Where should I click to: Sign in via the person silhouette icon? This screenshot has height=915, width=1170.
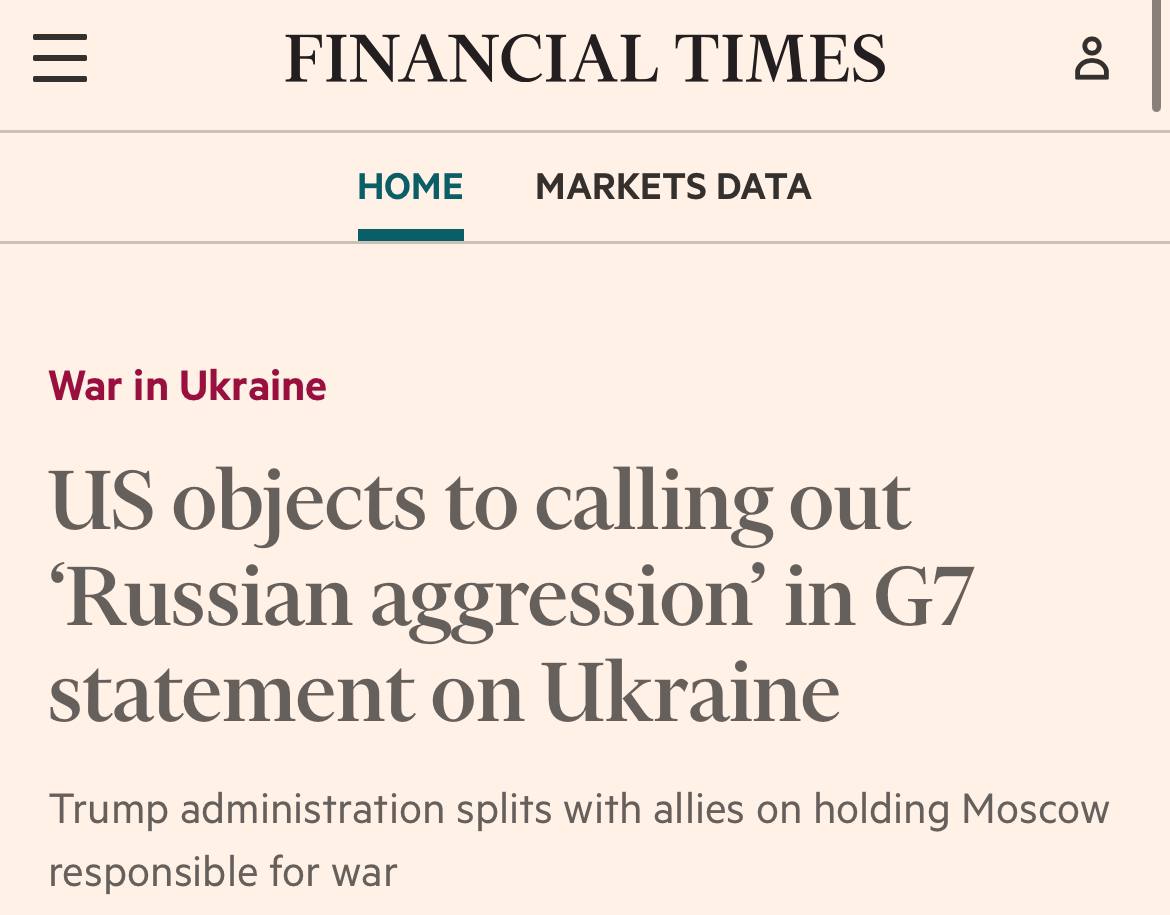point(1092,58)
